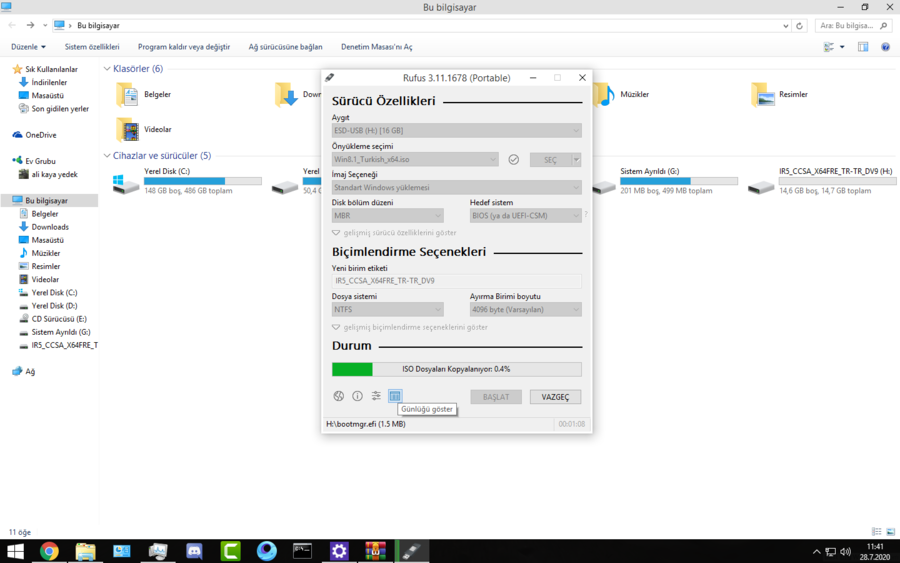Screen dimensions: 900x563
Task: Select the Müzikler folder in main pane
Action: click(x=621, y=95)
